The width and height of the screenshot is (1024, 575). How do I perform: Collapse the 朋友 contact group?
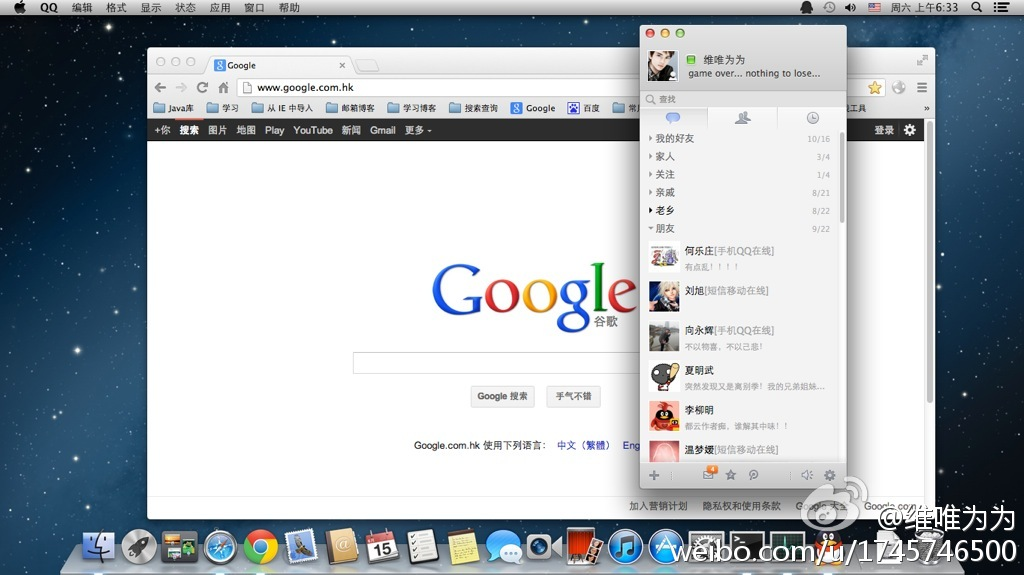coord(665,229)
